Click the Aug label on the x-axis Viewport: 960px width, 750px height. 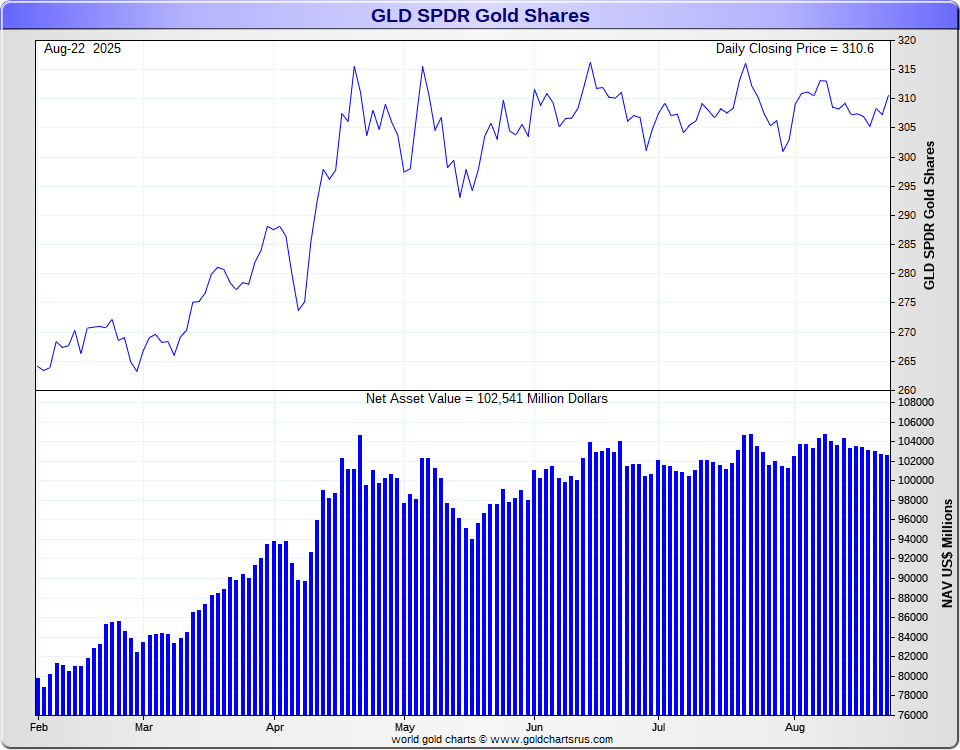[795, 727]
